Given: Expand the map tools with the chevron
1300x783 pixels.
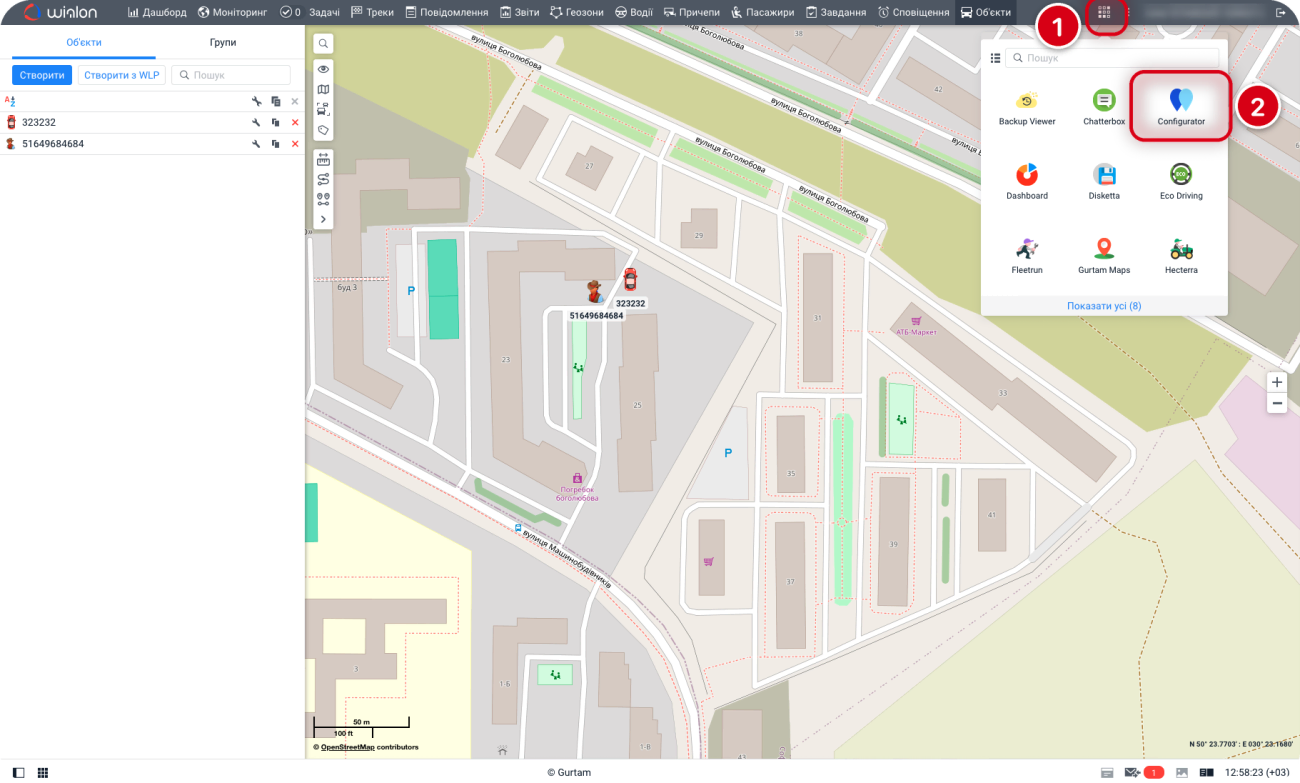Looking at the screenshot, I should pyautogui.click(x=323, y=219).
